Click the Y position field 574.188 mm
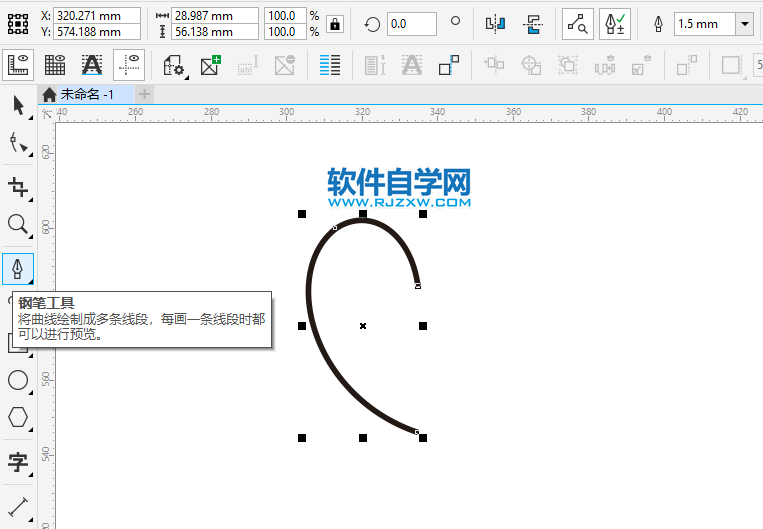This screenshot has height=529, width=763. tap(96, 32)
